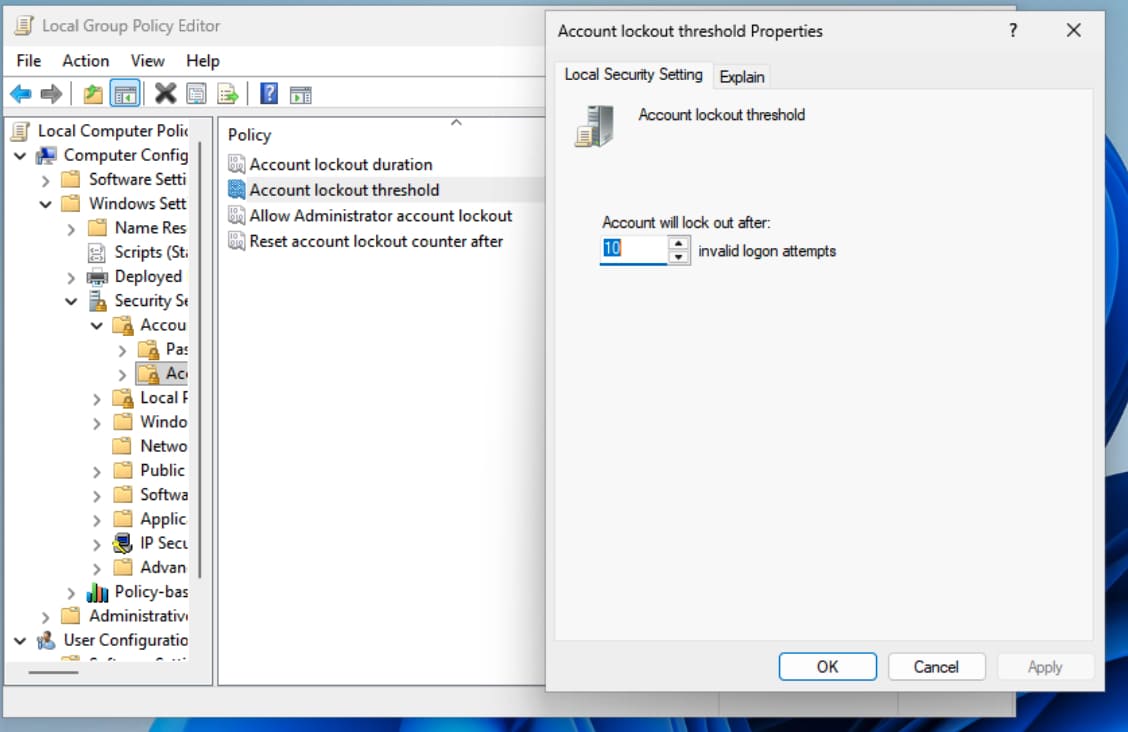Click the Back navigation arrow

21,93
